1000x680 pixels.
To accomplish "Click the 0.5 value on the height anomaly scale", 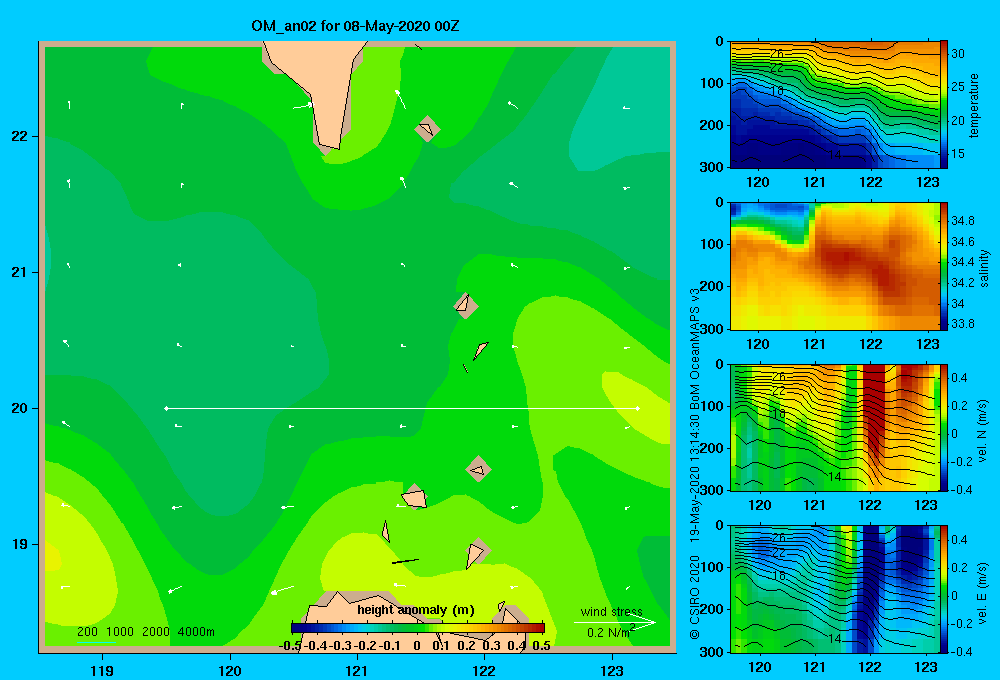I will tap(541, 646).
